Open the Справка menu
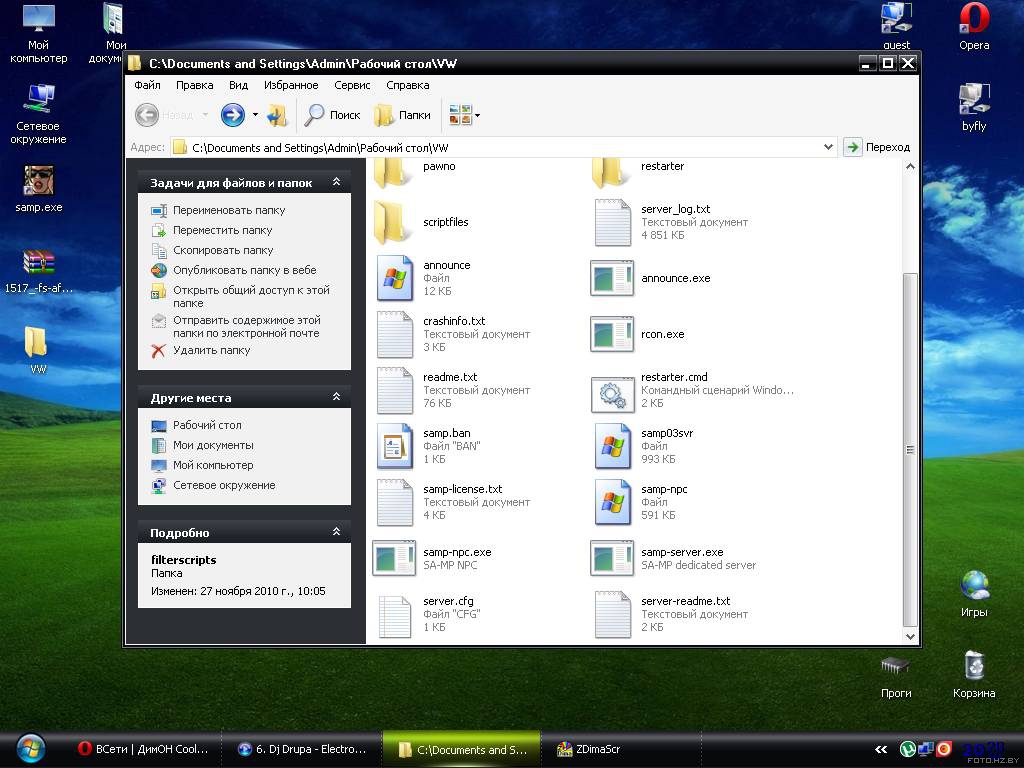The width and height of the screenshot is (1024, 768). point(408,85)
